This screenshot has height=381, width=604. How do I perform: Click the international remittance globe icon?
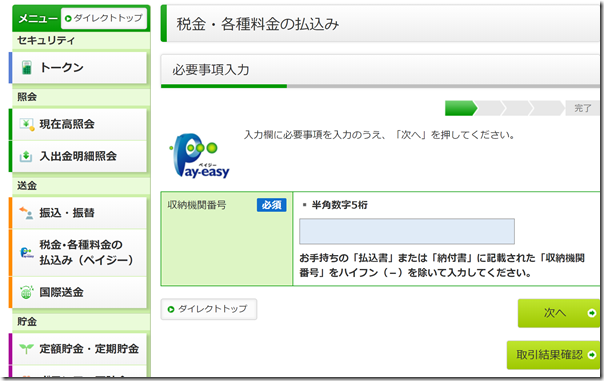pyautogui.click(x=27, y=292)
